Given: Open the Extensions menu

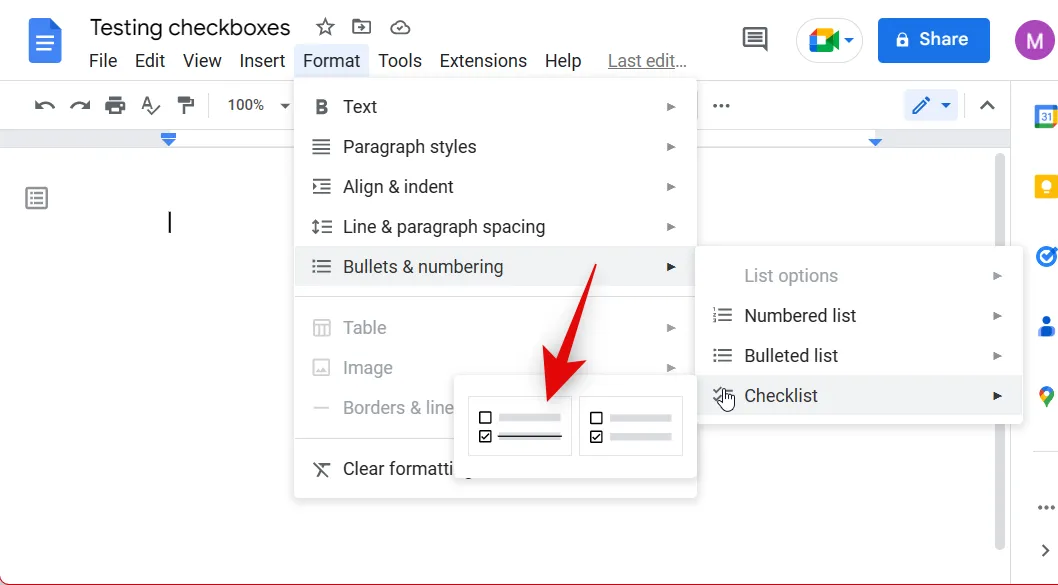Looking at the screenshot, I should pyautogui.click(x=483, y=61).
